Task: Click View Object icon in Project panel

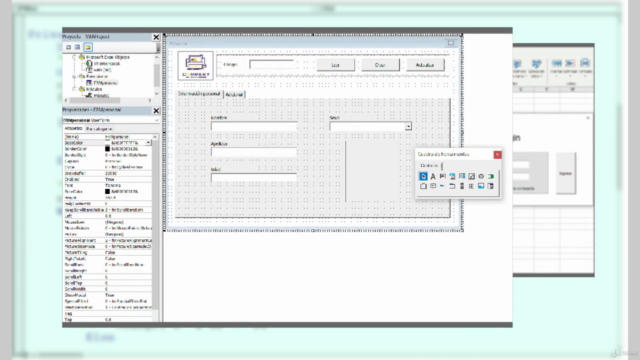Action: [x=77, y=47]
